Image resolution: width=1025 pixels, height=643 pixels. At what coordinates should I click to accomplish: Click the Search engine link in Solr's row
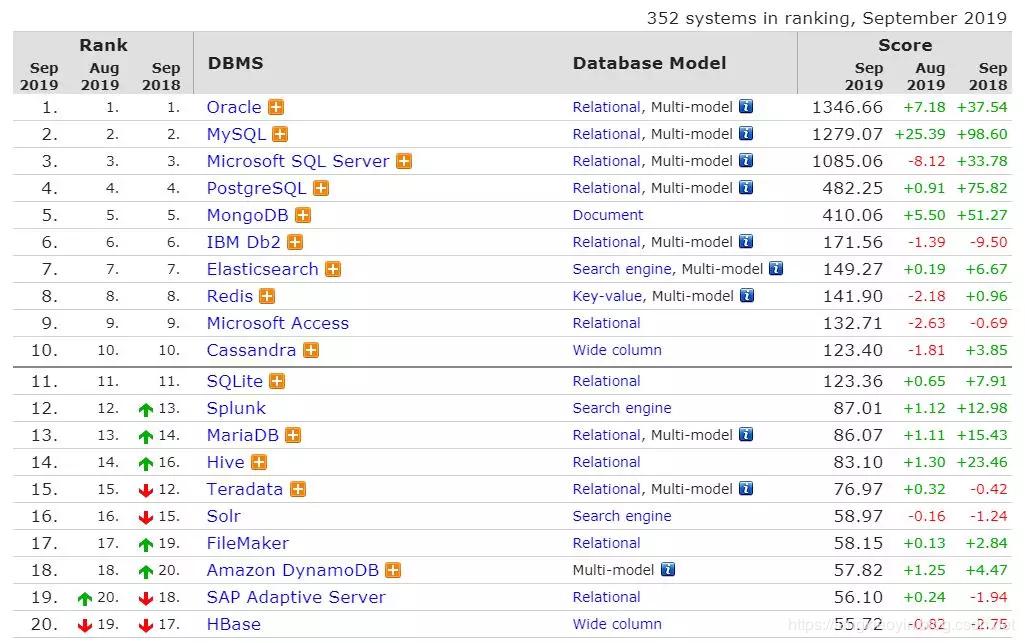pos(622,516)
